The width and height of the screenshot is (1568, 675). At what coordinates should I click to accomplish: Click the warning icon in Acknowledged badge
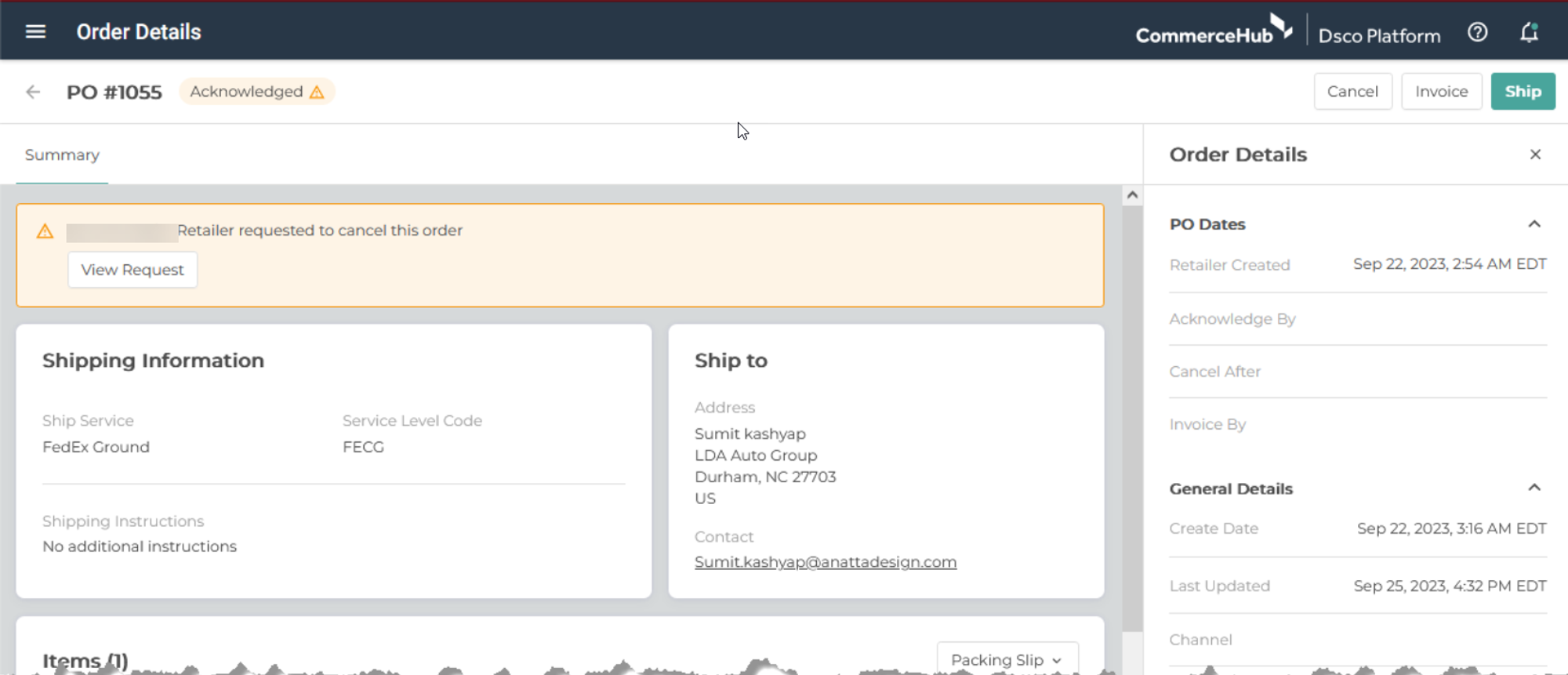pyautogui.click(x=317, y=92)
